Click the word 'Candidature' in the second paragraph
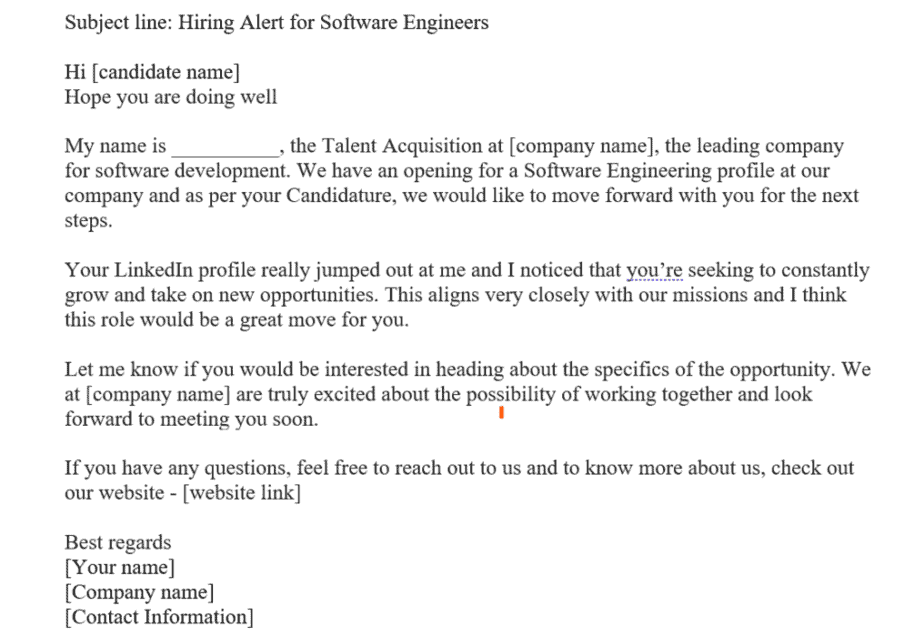 [x=339, y=195]
